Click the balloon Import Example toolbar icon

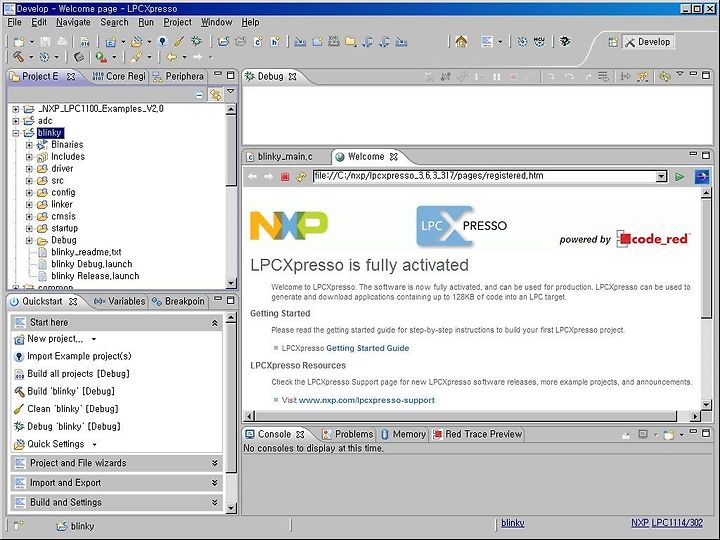pyautogui.click(x=162, y=42)
